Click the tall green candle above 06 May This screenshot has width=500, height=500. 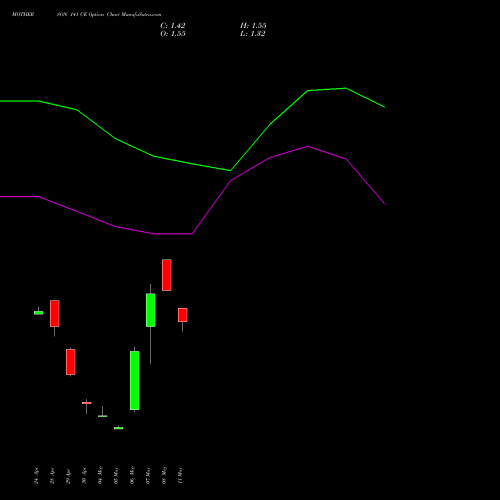click(x=135, y=380)
